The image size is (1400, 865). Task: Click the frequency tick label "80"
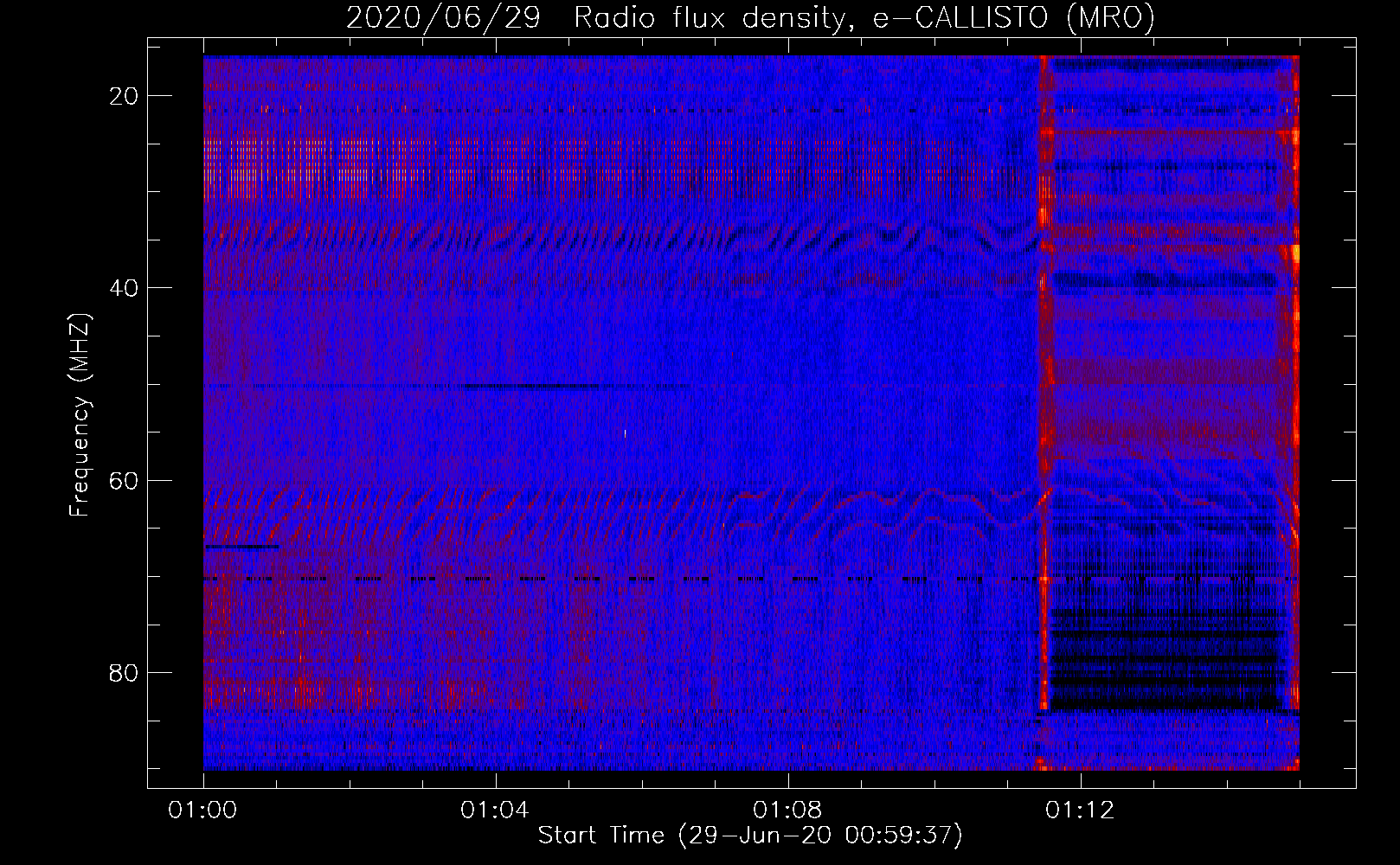(125, 672)
